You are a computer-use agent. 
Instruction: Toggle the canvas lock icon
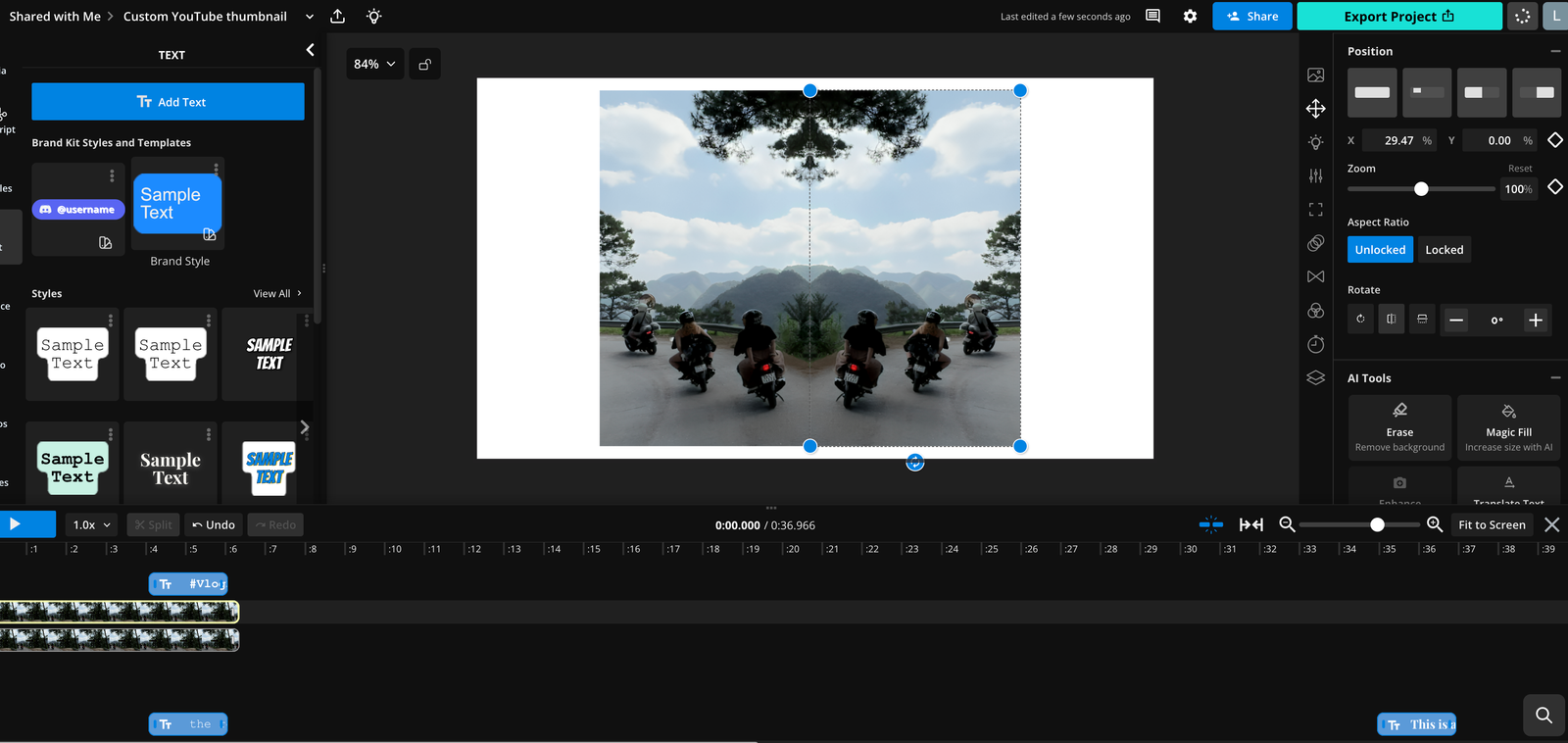coord(424,65)
